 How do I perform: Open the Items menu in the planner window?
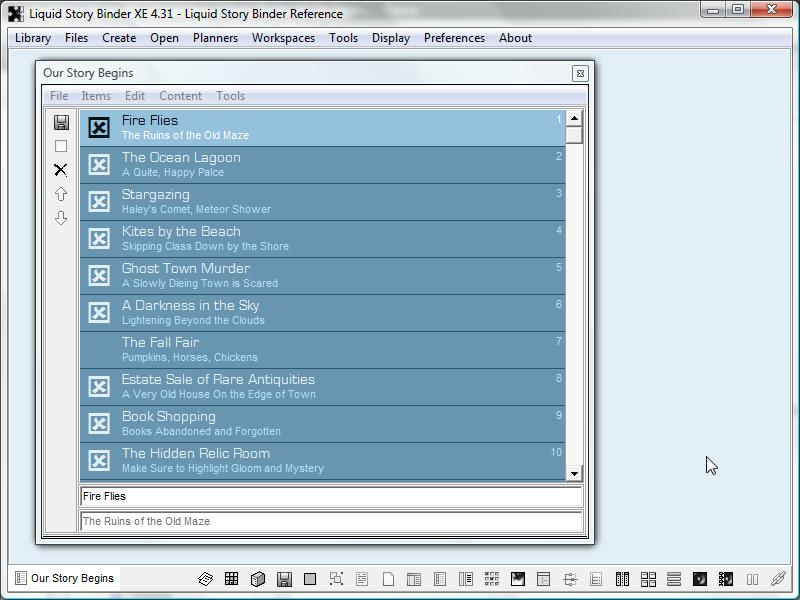(x=96, y=96)
